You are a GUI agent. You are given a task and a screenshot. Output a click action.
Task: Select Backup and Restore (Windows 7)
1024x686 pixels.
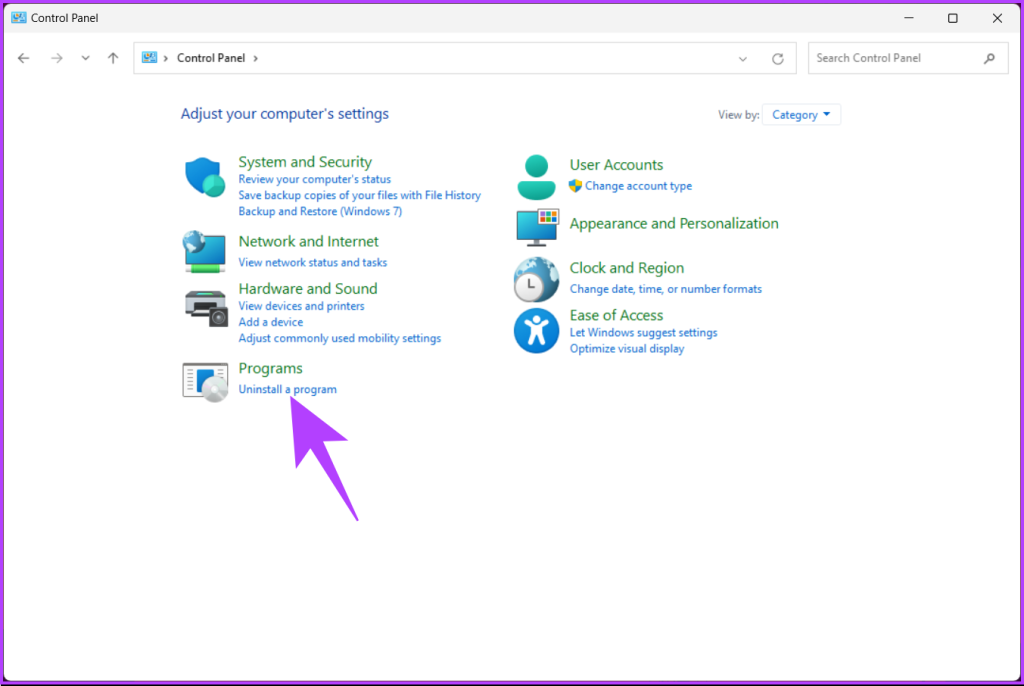tap(320, 211)
